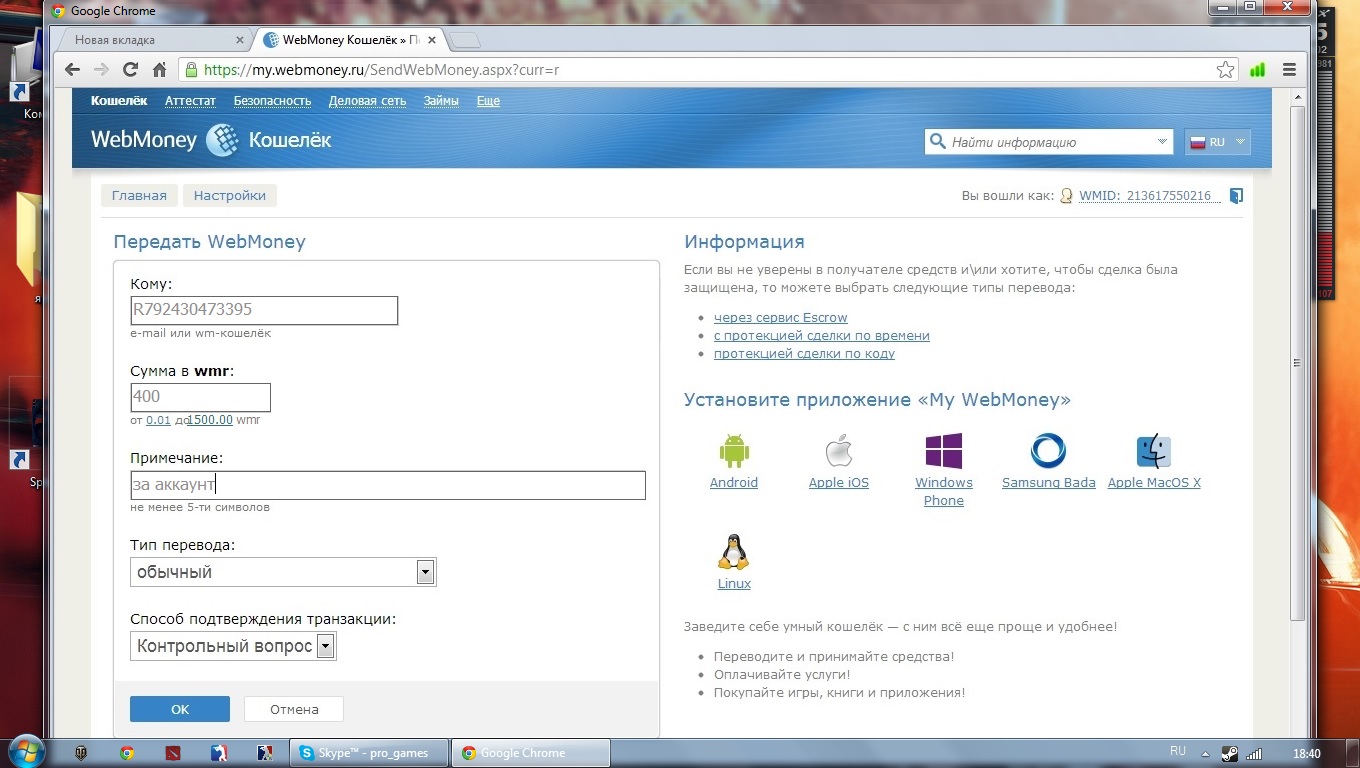Screen dimensions: 1360x768
Task: Open протекцией сделки по коду link
Action: point(804,354)
